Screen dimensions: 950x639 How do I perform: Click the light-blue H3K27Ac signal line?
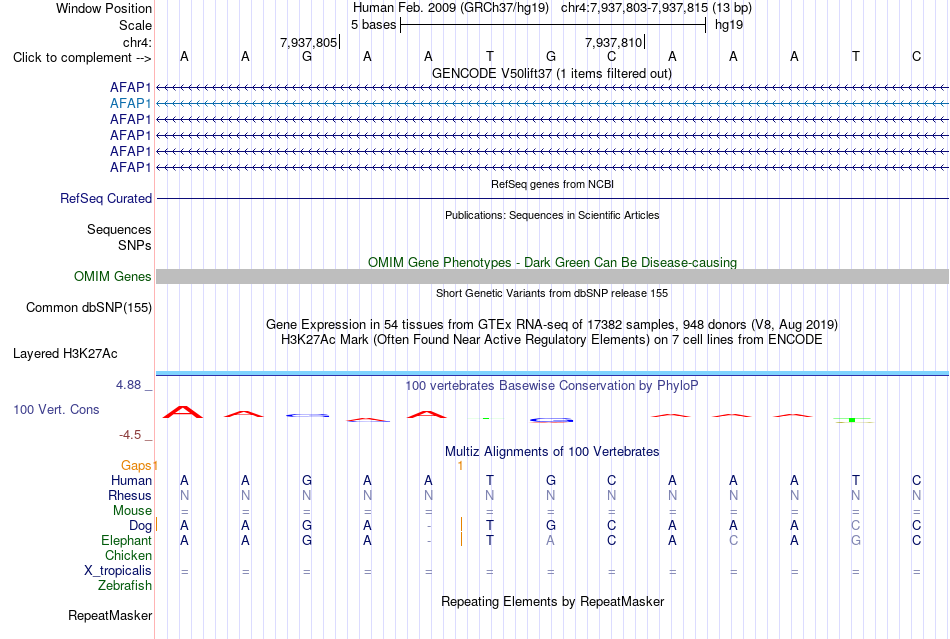pos(553,372)
